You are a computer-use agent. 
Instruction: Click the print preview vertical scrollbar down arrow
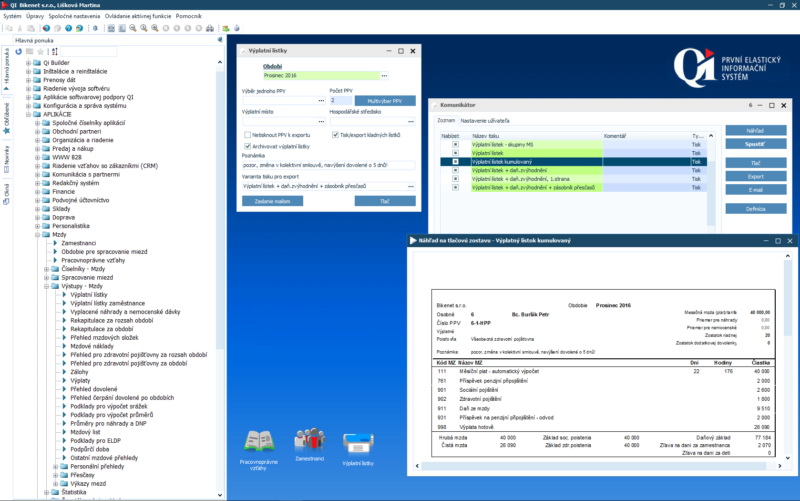pos(788,458)
